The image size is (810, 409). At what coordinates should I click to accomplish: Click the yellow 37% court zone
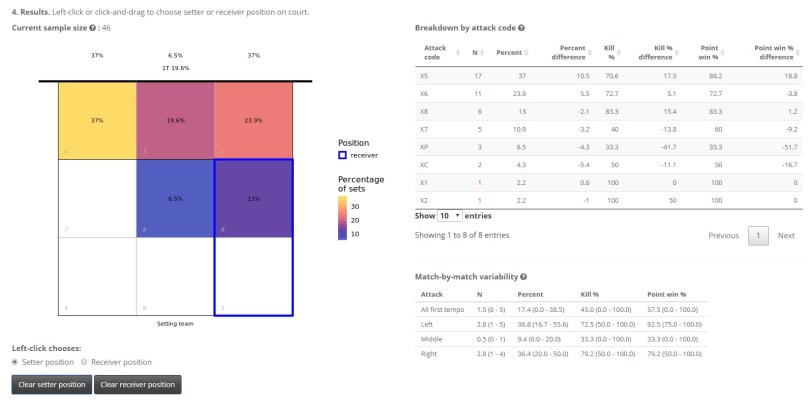(97, 120)
